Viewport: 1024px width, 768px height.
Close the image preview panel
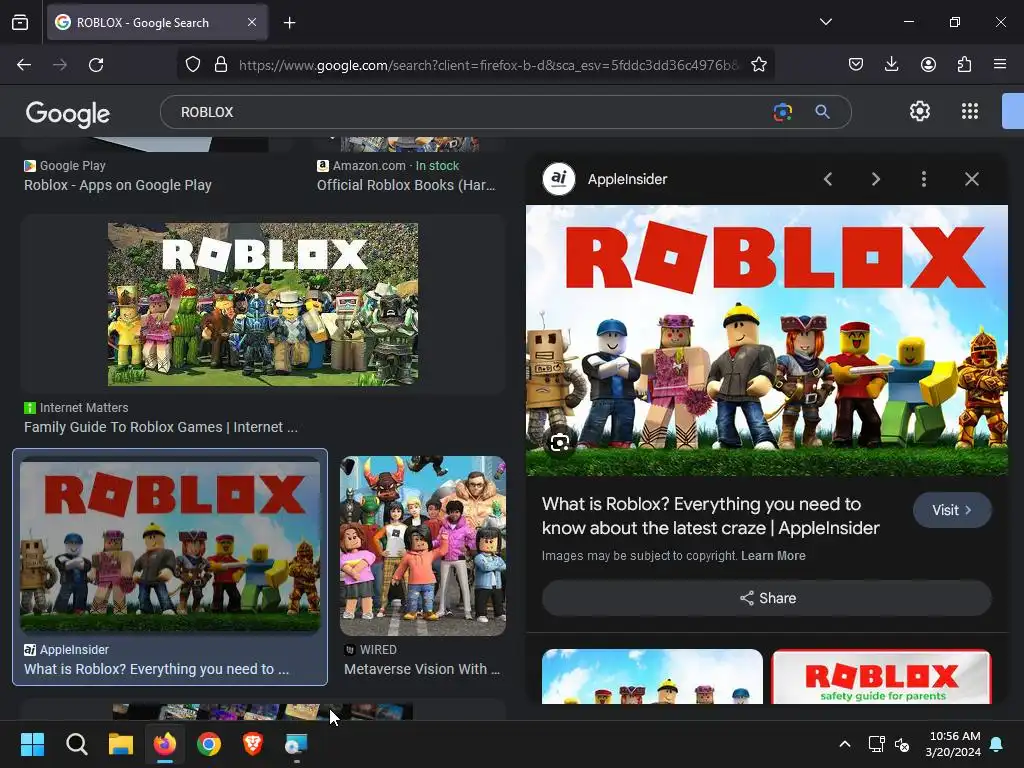point(972,179)
